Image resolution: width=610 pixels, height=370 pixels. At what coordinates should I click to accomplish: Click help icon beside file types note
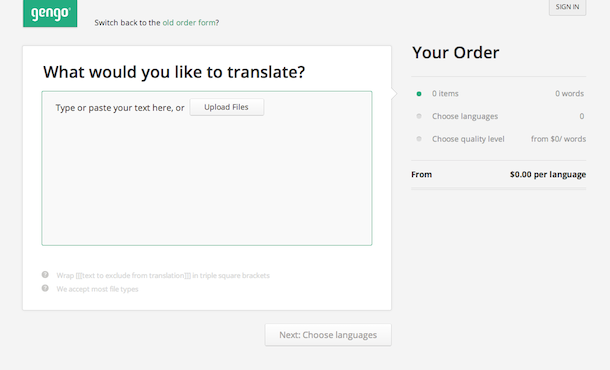coord(45,288)
